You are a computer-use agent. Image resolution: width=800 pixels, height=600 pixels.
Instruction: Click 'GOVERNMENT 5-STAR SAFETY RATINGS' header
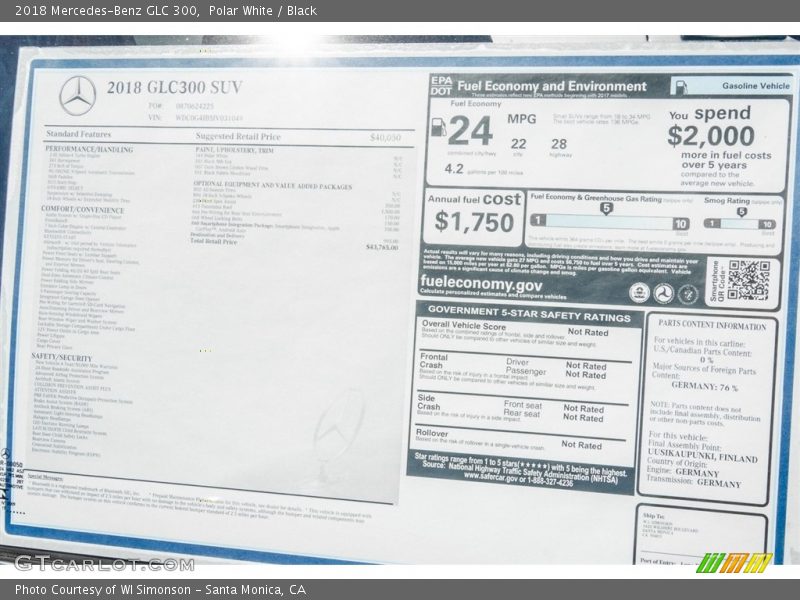(529, 313)
